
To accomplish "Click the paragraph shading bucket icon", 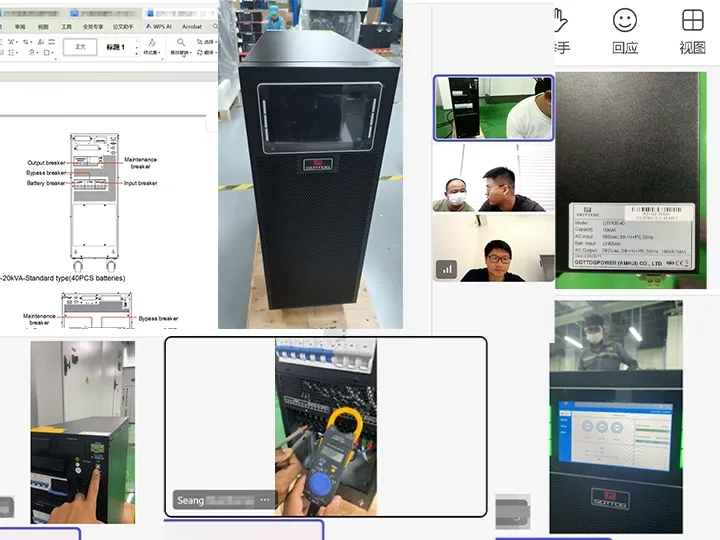I will (x=32, y=52).
